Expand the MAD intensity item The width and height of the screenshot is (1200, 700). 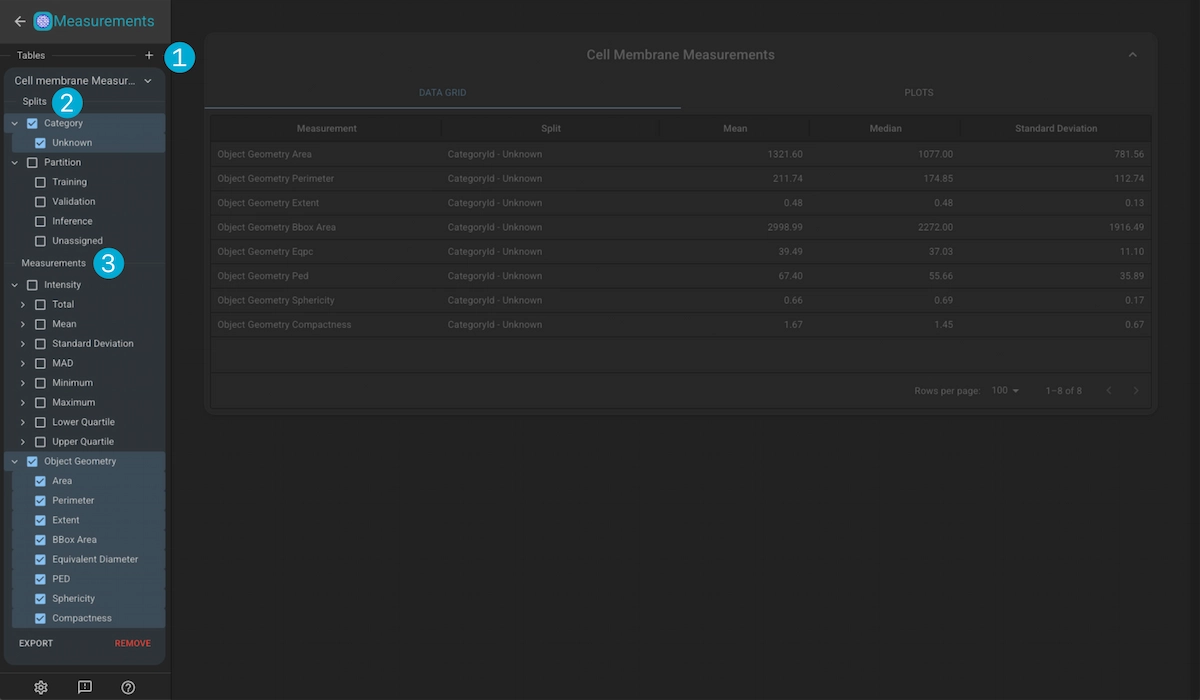pyautogui.click(x=23, y=363)
